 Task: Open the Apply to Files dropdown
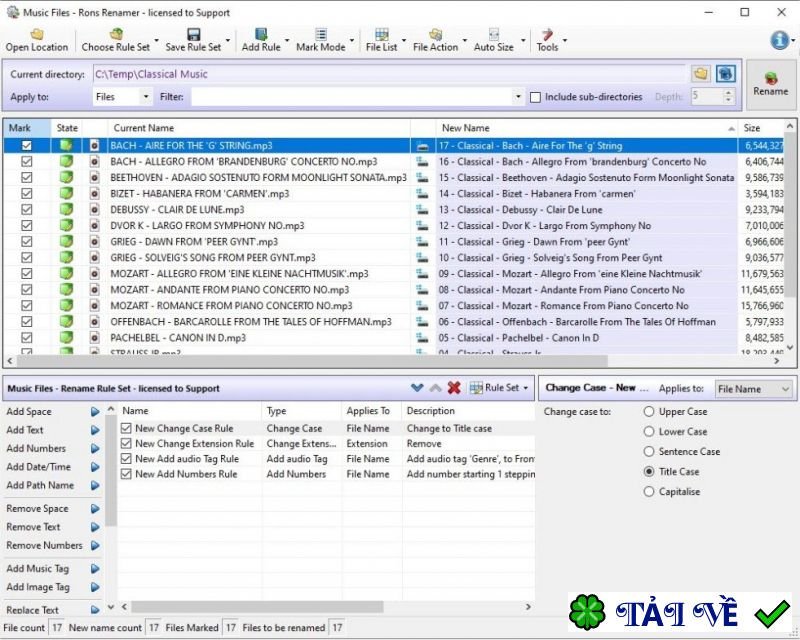point(122,97)
